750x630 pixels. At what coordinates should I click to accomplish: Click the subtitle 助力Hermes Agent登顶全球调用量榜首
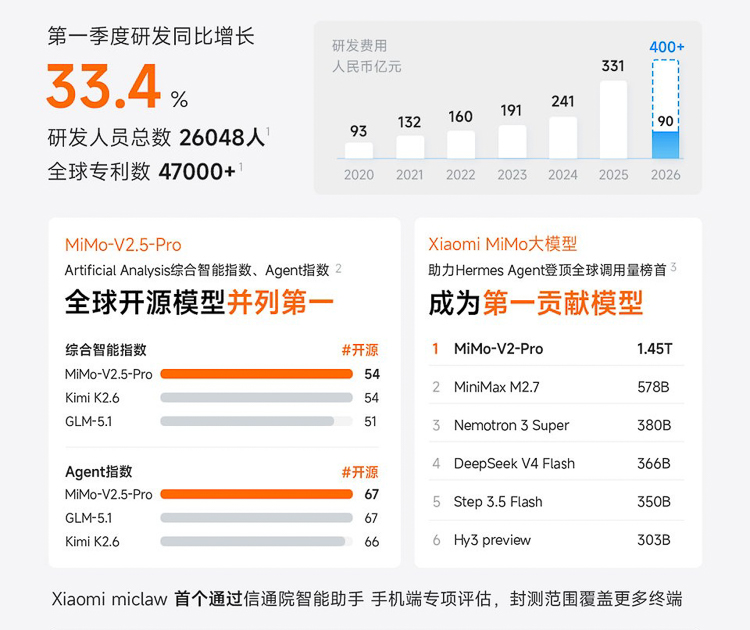point(547,270)
